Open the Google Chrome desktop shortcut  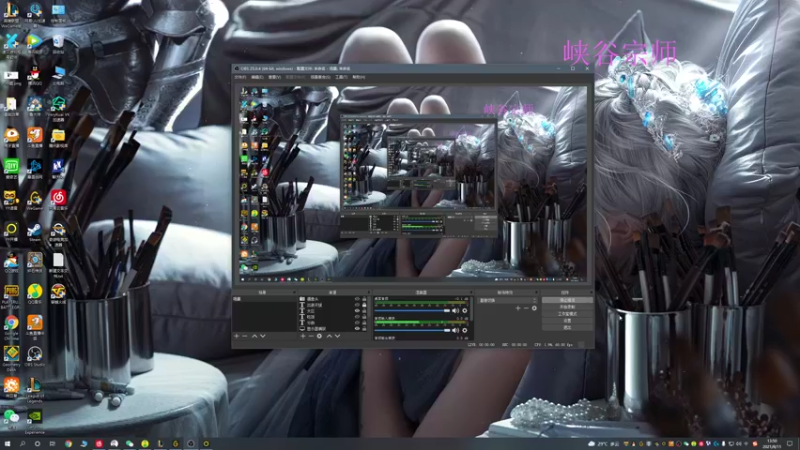coord(11,327)
